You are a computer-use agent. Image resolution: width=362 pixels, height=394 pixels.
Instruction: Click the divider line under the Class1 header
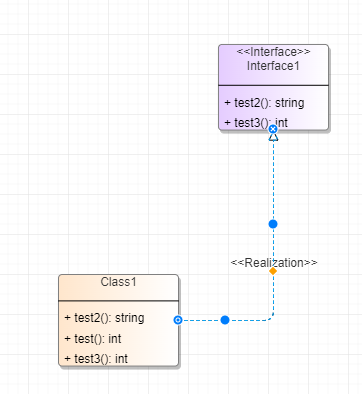click(119, 301)
